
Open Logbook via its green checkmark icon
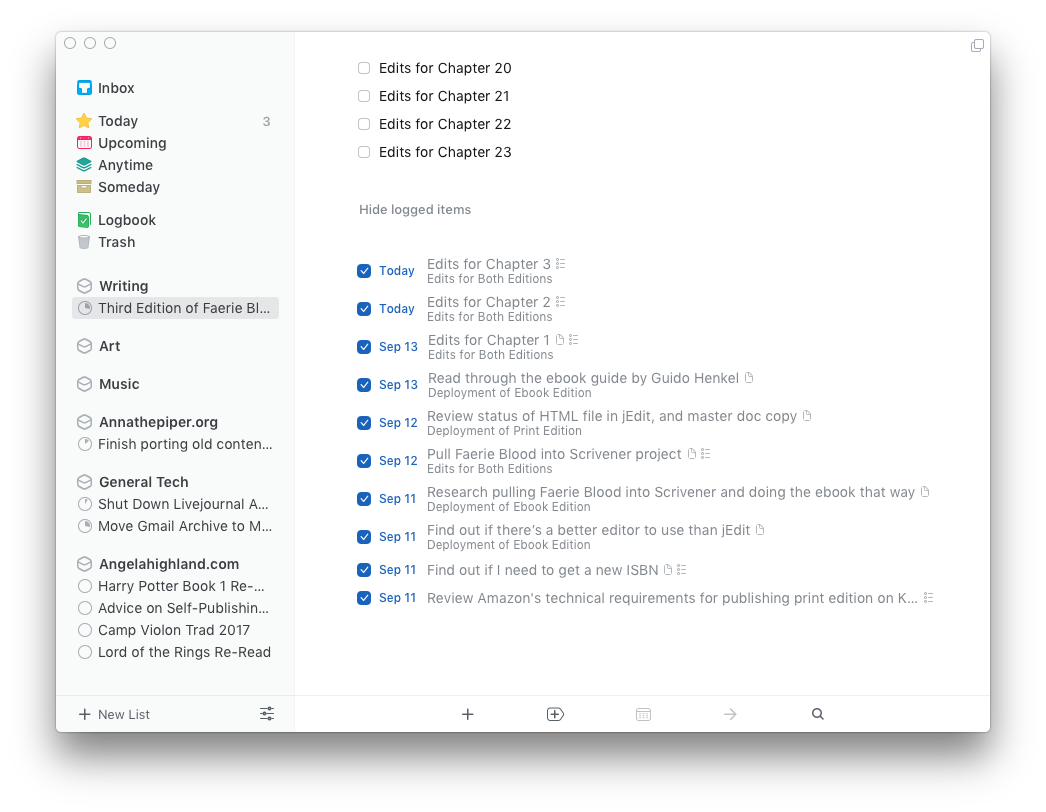(x=85, y=220)
